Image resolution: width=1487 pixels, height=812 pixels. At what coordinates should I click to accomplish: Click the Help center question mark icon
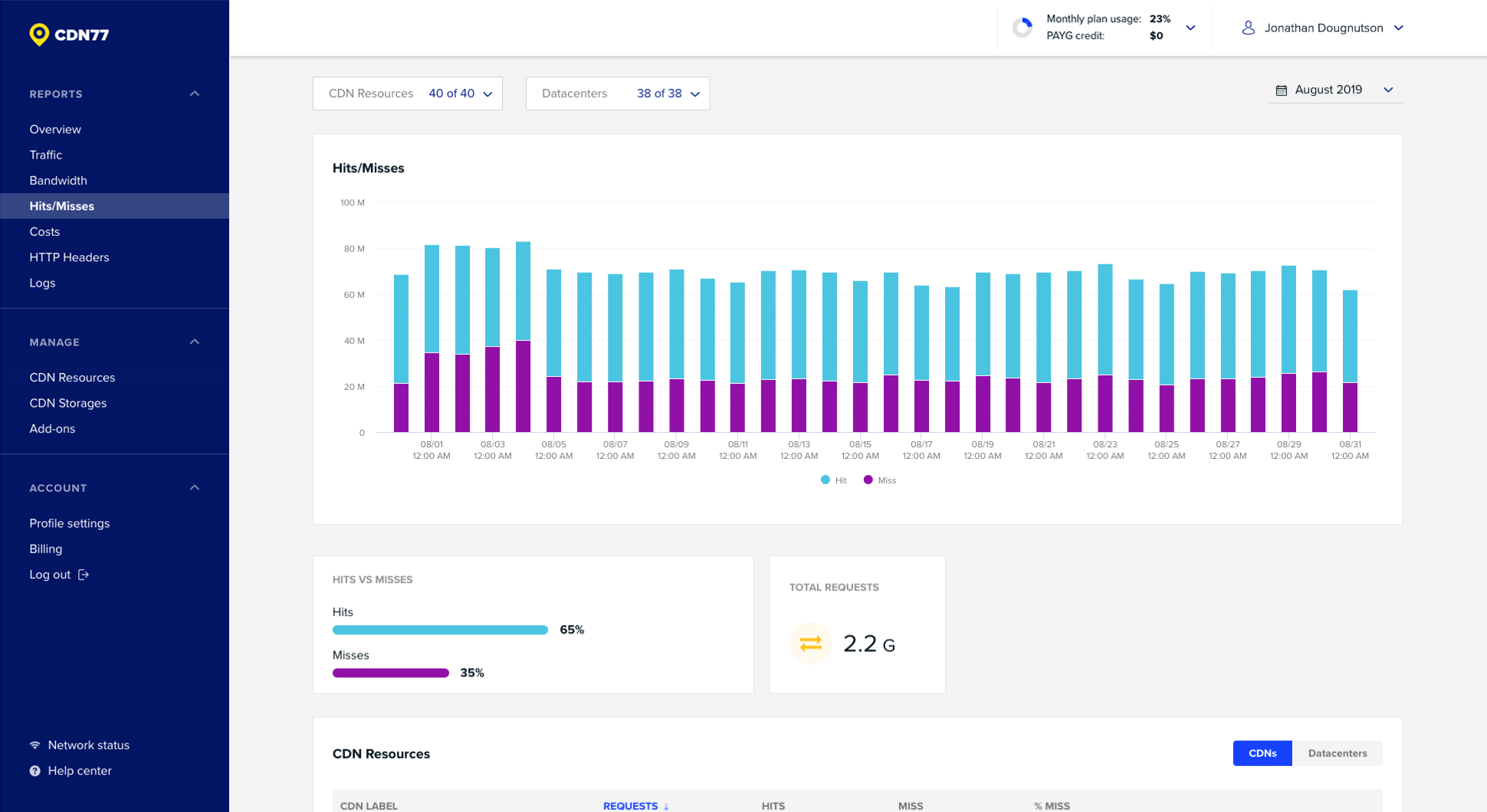tap(35, 771)
